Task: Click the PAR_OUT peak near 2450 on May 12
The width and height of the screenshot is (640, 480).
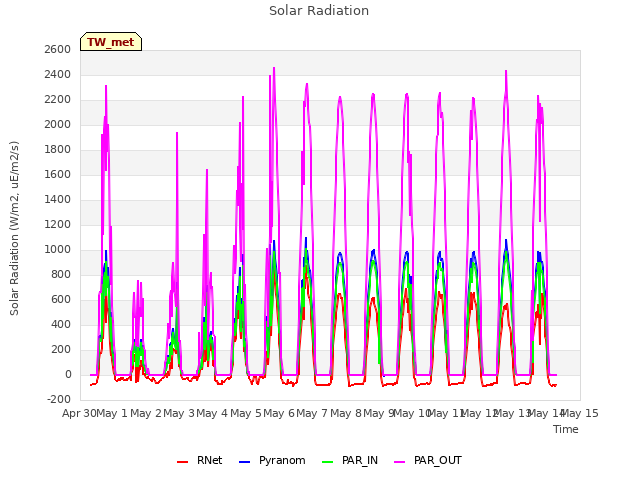Action: coord(506,71)
